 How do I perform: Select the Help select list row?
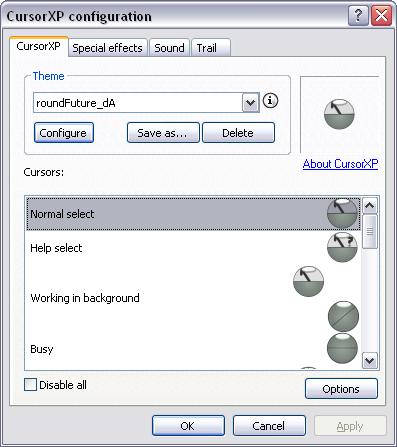193,248
